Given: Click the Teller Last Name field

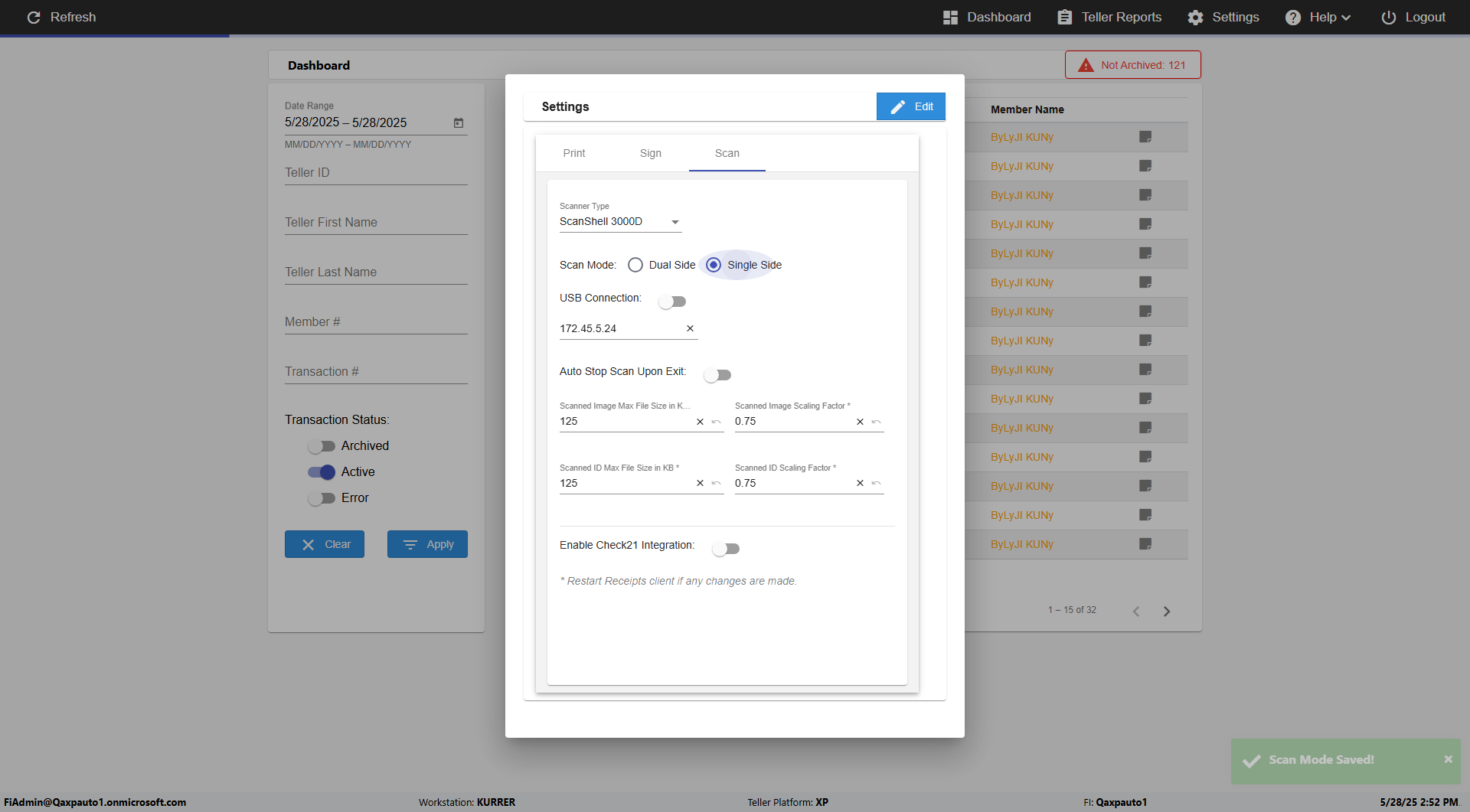Looking at the screenshot, I should (376, 272).
